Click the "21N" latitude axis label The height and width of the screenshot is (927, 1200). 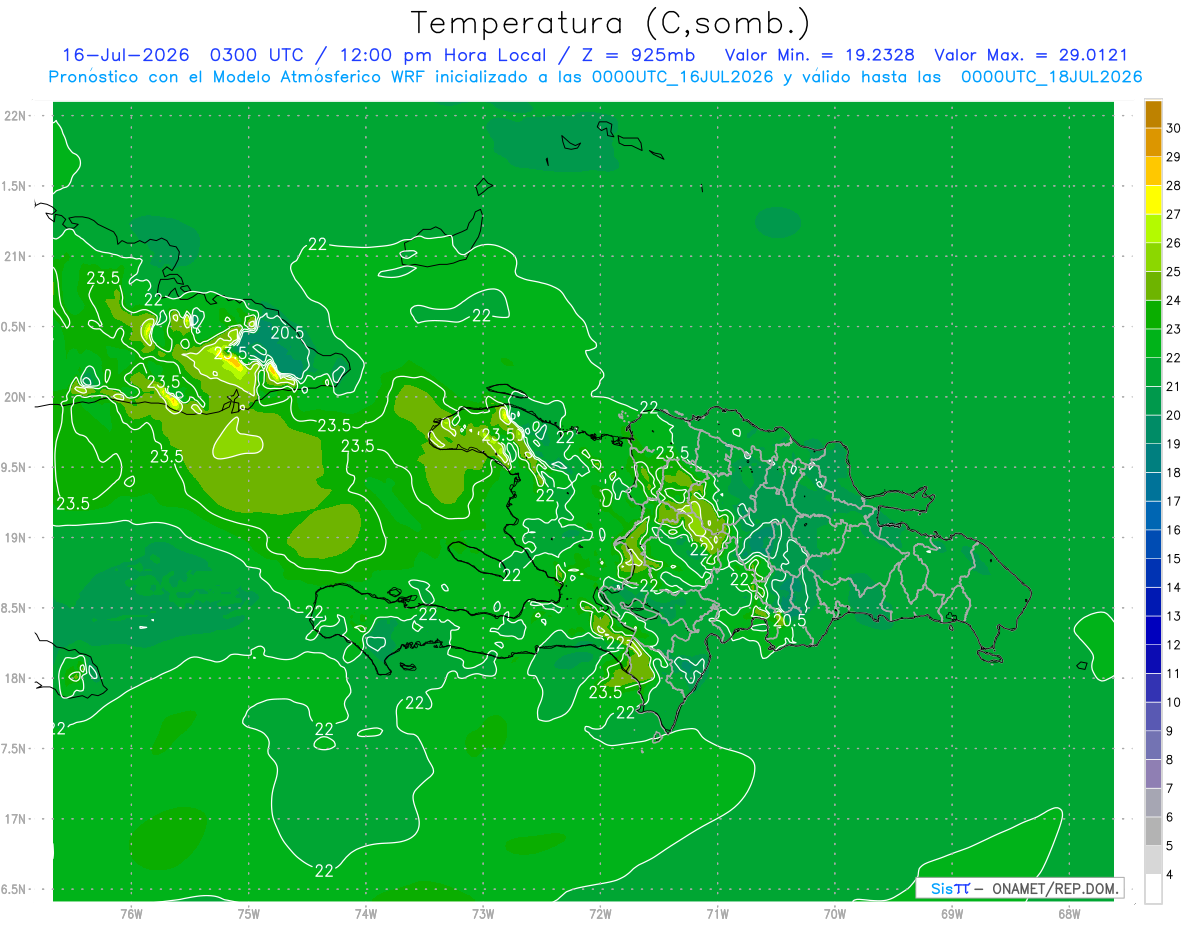[16, 256]
